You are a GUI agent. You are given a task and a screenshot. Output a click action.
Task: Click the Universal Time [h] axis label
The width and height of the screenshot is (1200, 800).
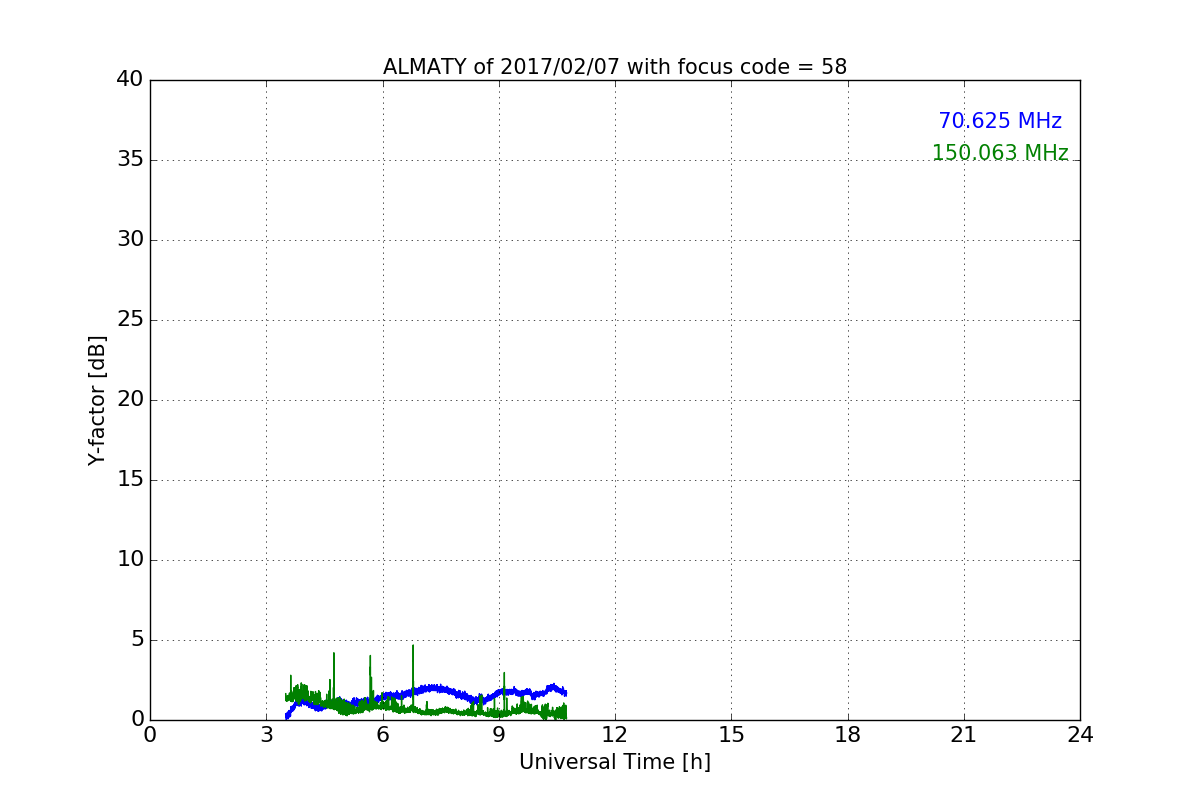615,762
